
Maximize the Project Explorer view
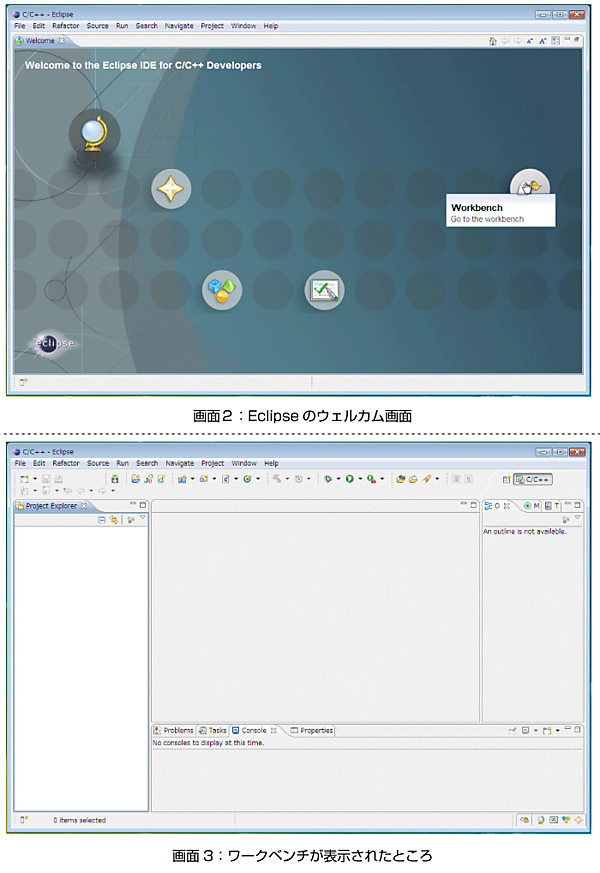point(142,505)
